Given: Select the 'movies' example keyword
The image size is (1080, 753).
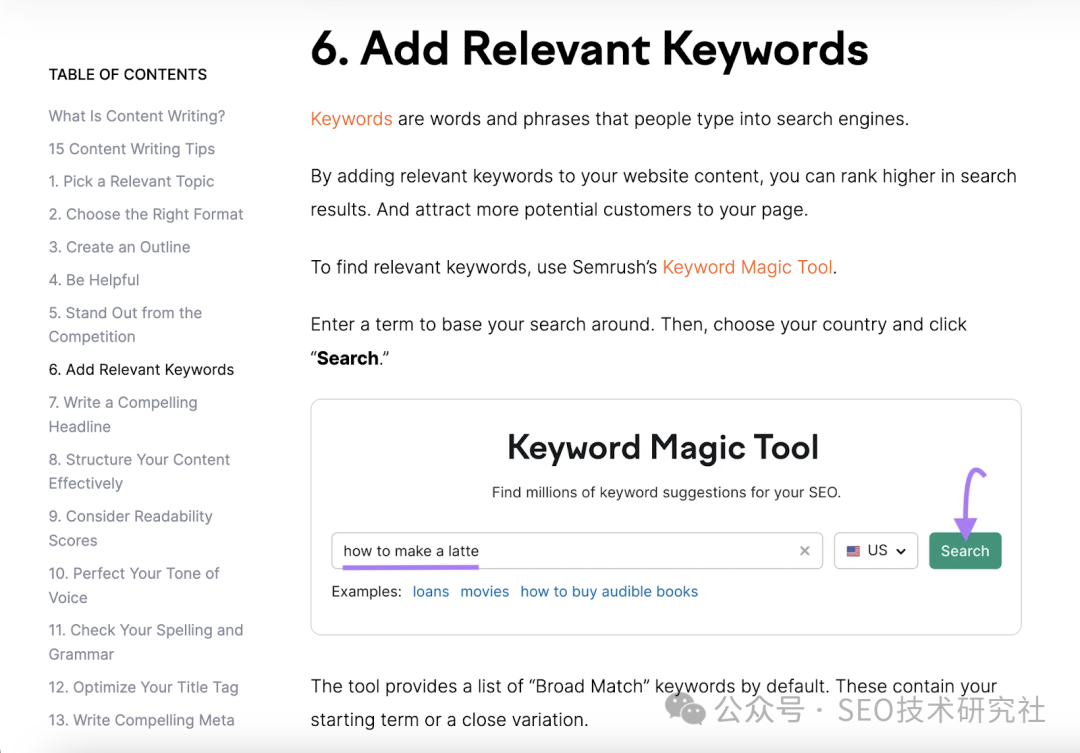Looking at the screenshot, I should pyautogui.click(x=484, y=592).
